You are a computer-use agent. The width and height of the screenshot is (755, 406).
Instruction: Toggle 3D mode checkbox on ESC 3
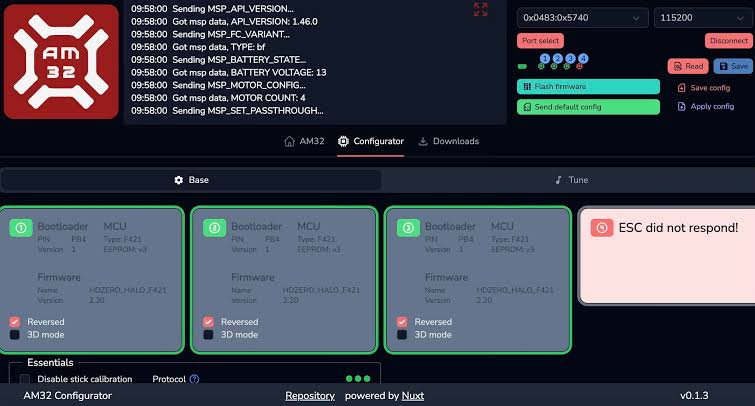[402, 335]
